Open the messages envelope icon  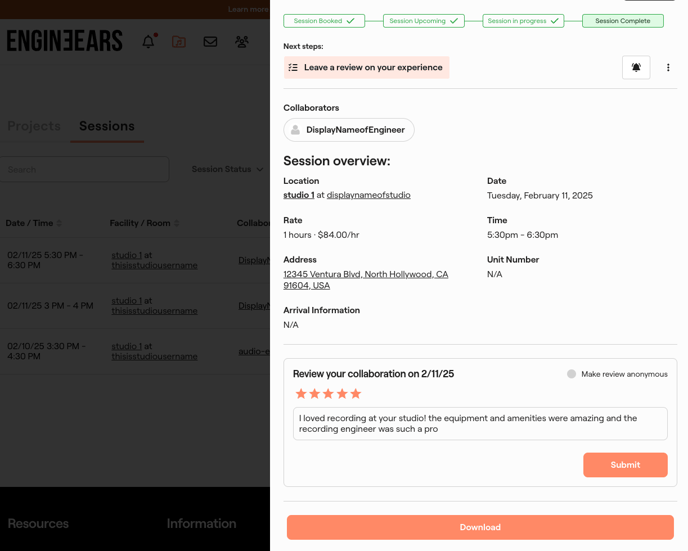click(x=210, y=42)
